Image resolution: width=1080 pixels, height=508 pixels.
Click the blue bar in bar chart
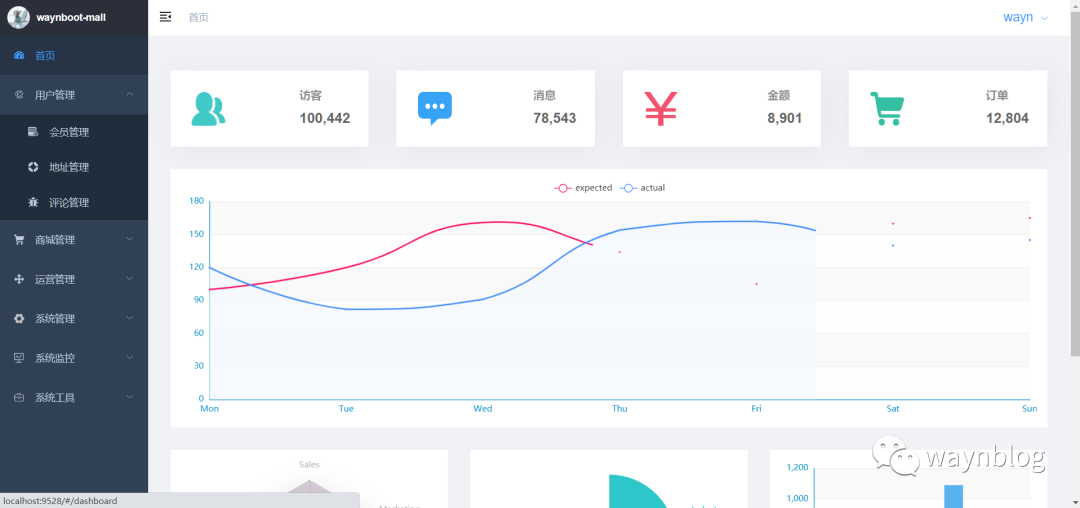coord(953,496)
